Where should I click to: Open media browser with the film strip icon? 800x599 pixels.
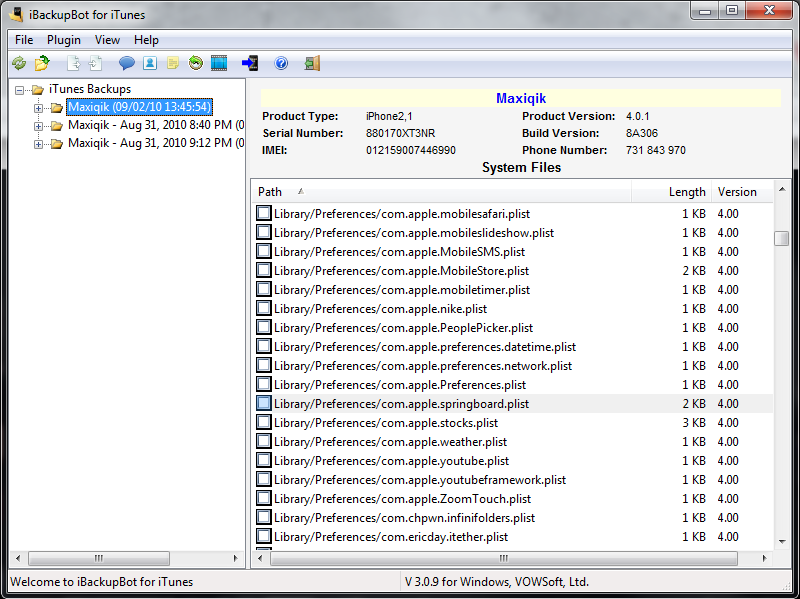click(219, 63)
